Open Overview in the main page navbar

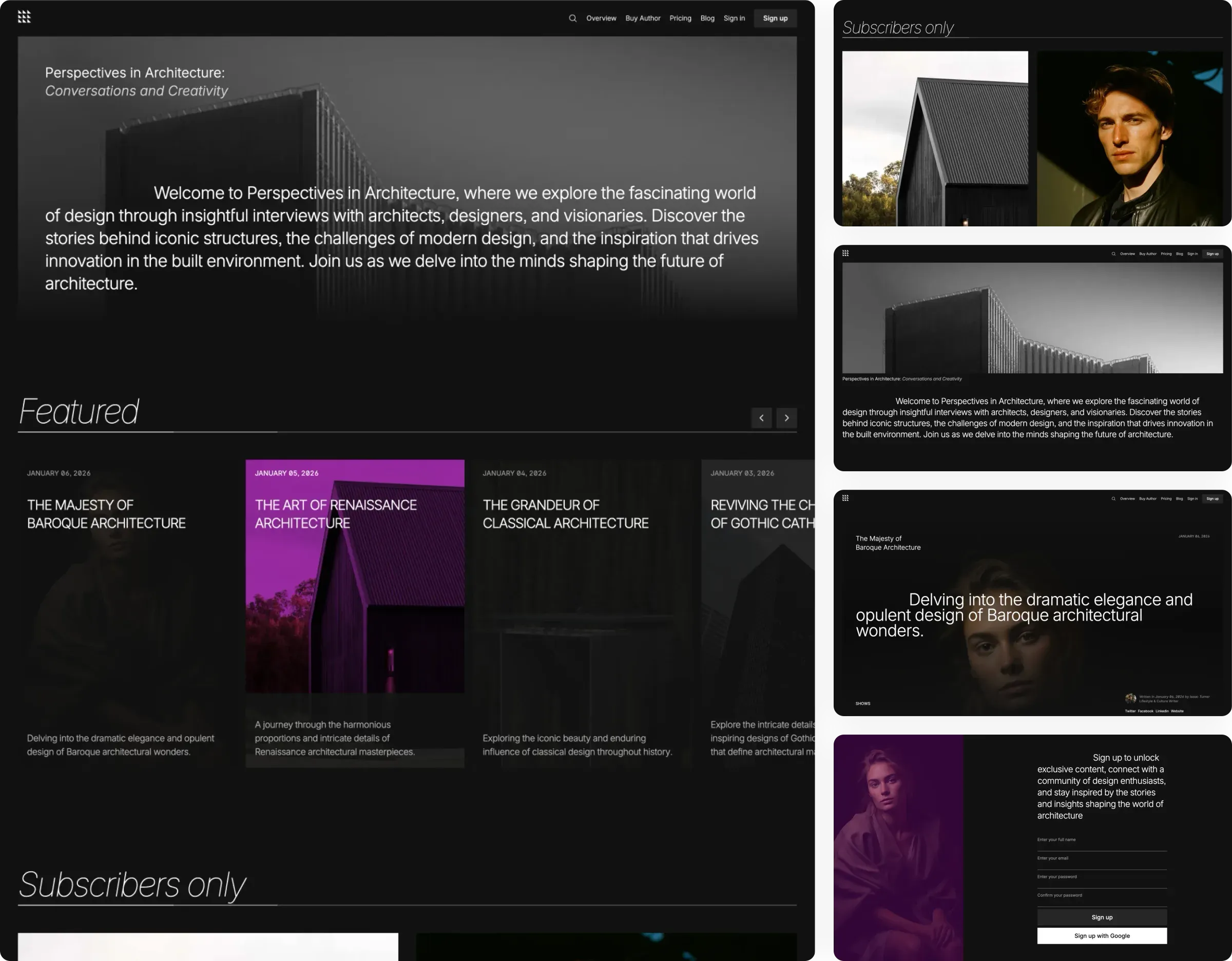tap(601, 18)
